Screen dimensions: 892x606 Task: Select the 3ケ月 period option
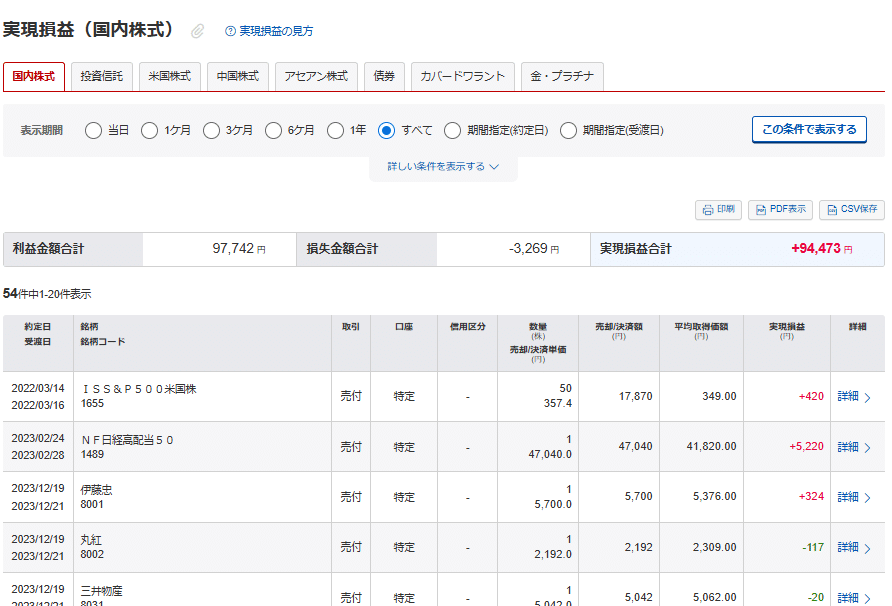pos(211,130)
